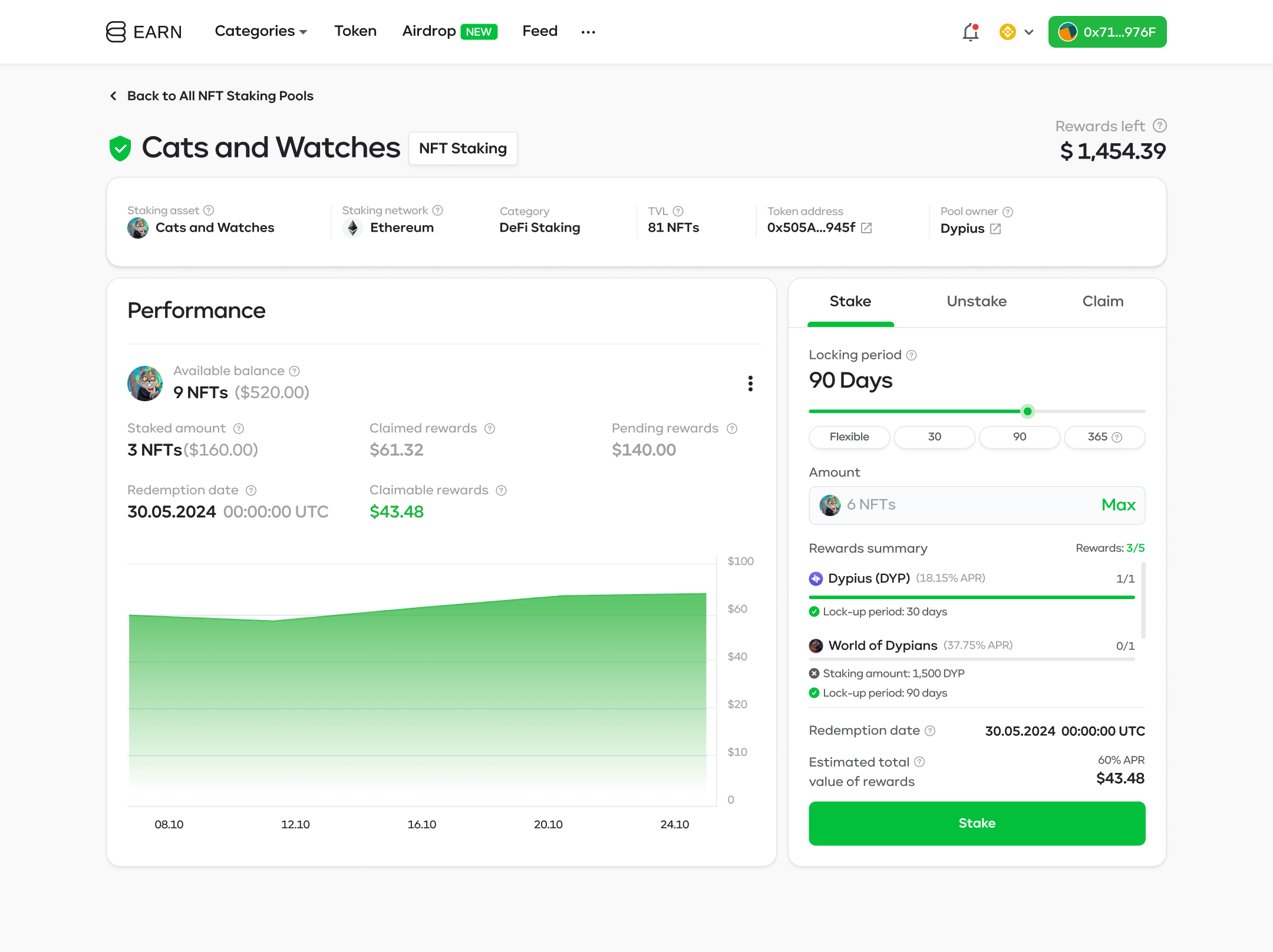This screenshot has width=1273, height=952.
Task: Switch to the Claim tab
Action: (x=1103, y=302)
